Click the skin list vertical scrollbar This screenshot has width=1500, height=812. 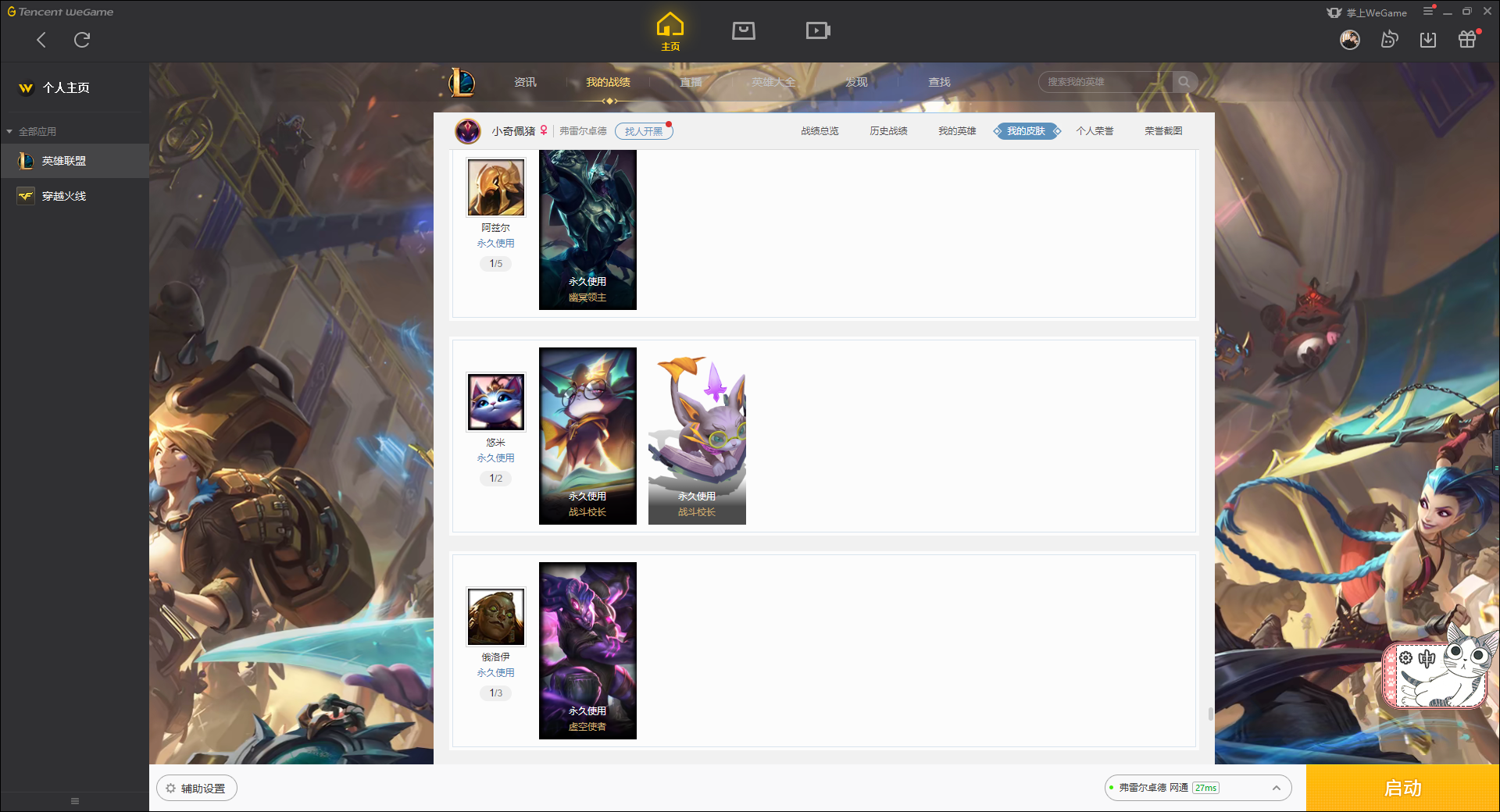tap(1210, 714)
